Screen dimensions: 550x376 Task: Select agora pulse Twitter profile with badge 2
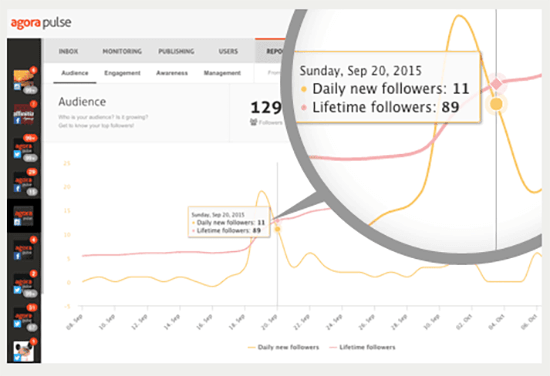[x=24, y=284]
